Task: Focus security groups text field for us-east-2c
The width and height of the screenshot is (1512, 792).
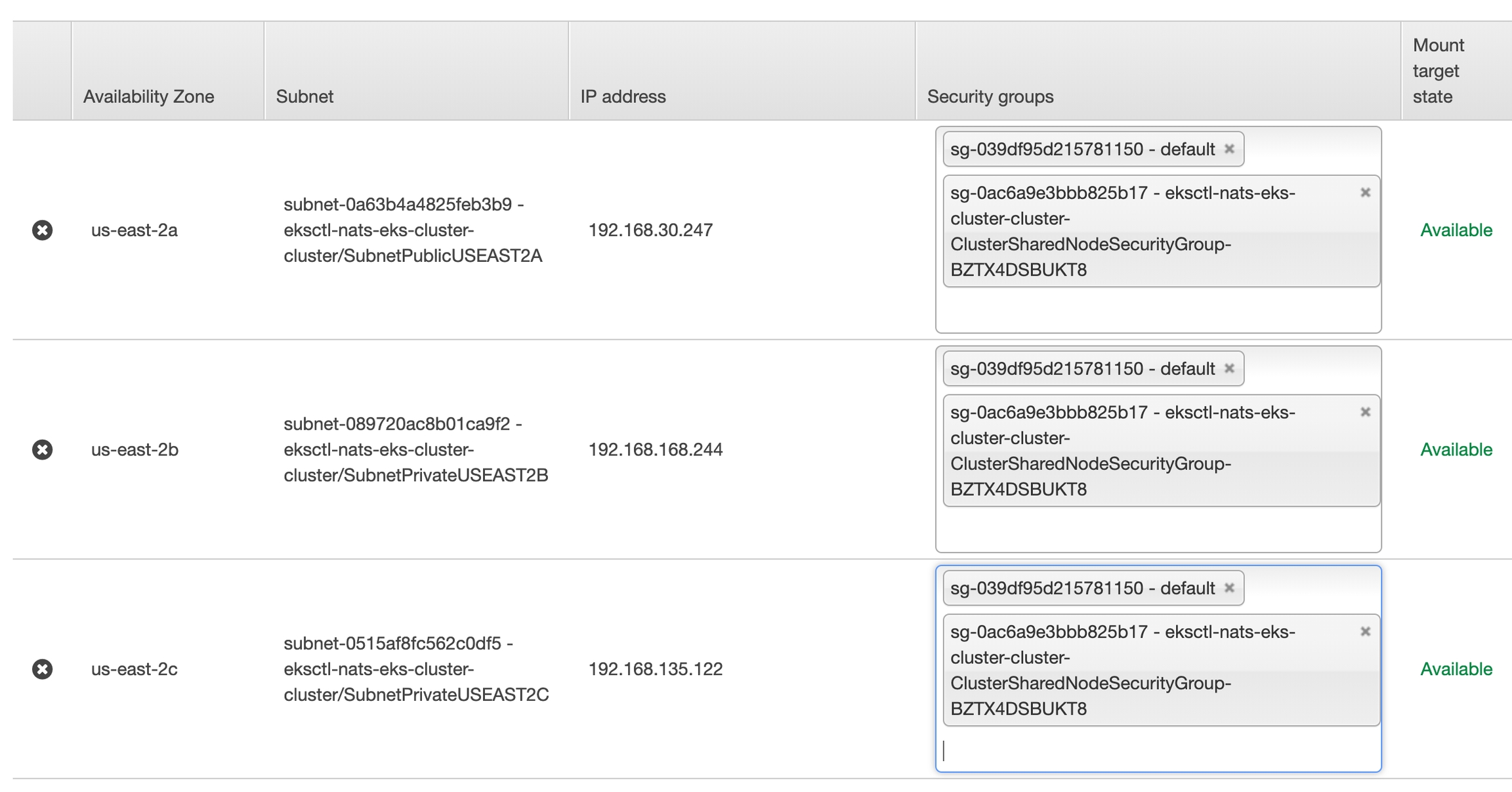Action: click(1158, 750)
